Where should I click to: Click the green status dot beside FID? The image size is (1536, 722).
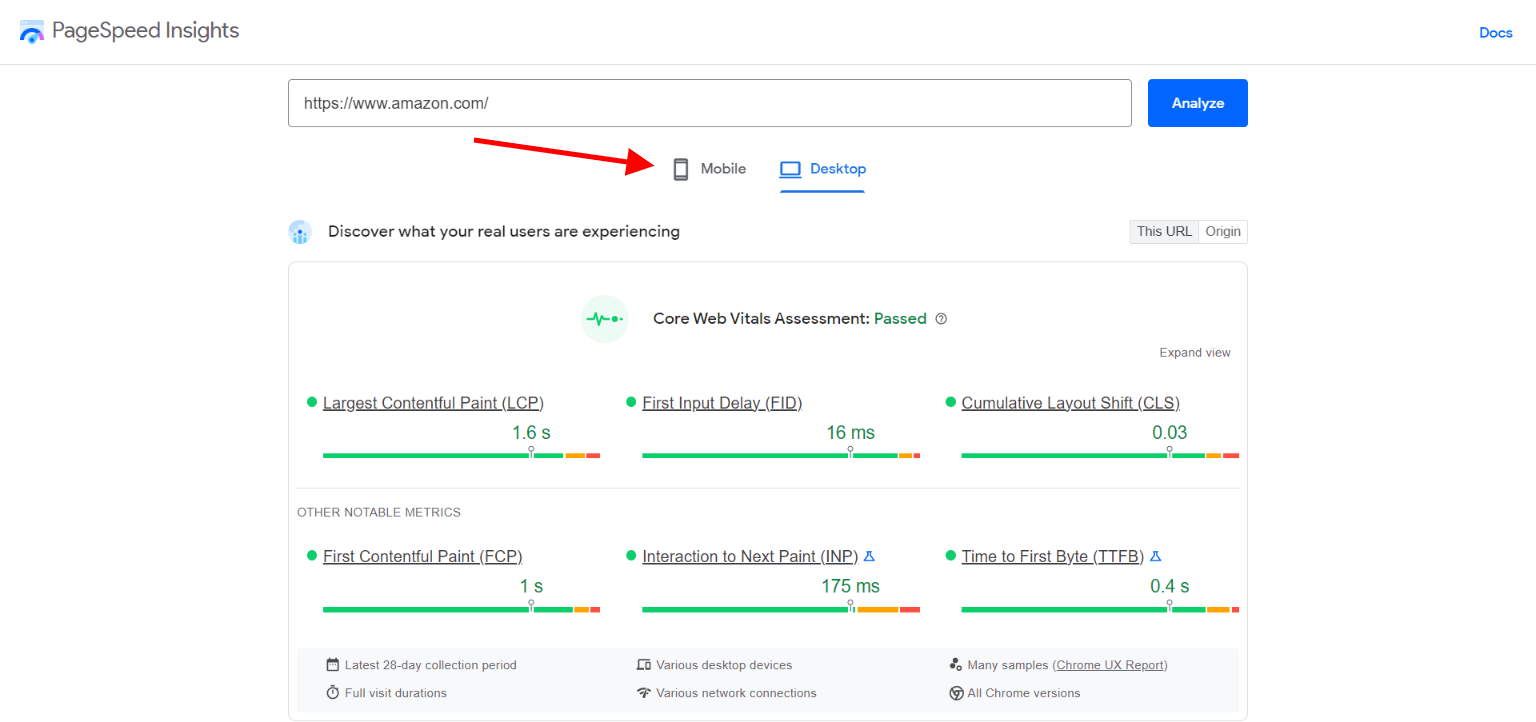(631, 402)
